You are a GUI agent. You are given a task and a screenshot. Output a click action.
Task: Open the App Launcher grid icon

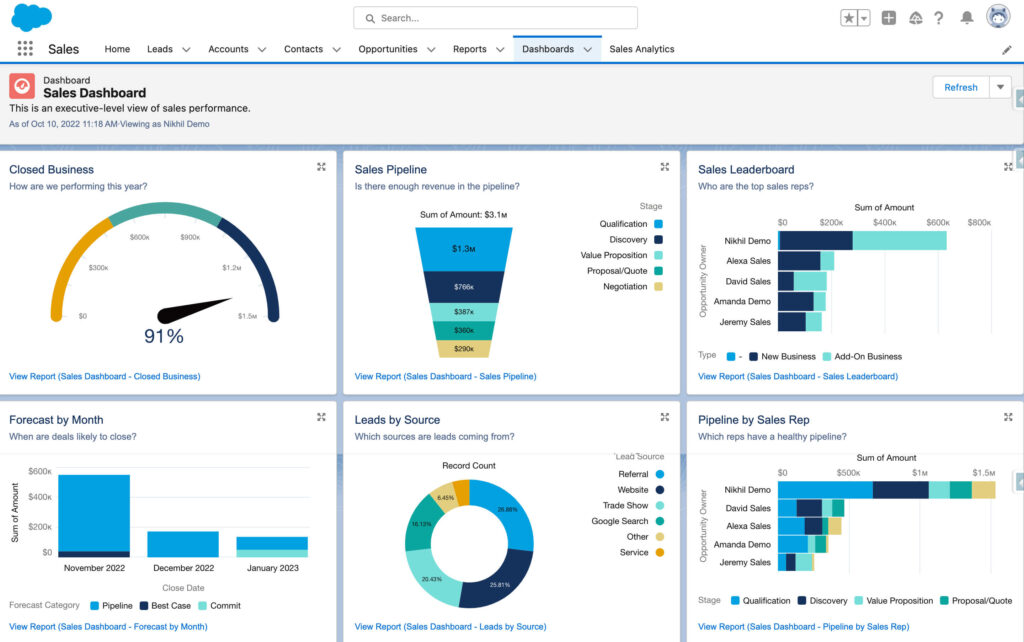pos(25,49)
